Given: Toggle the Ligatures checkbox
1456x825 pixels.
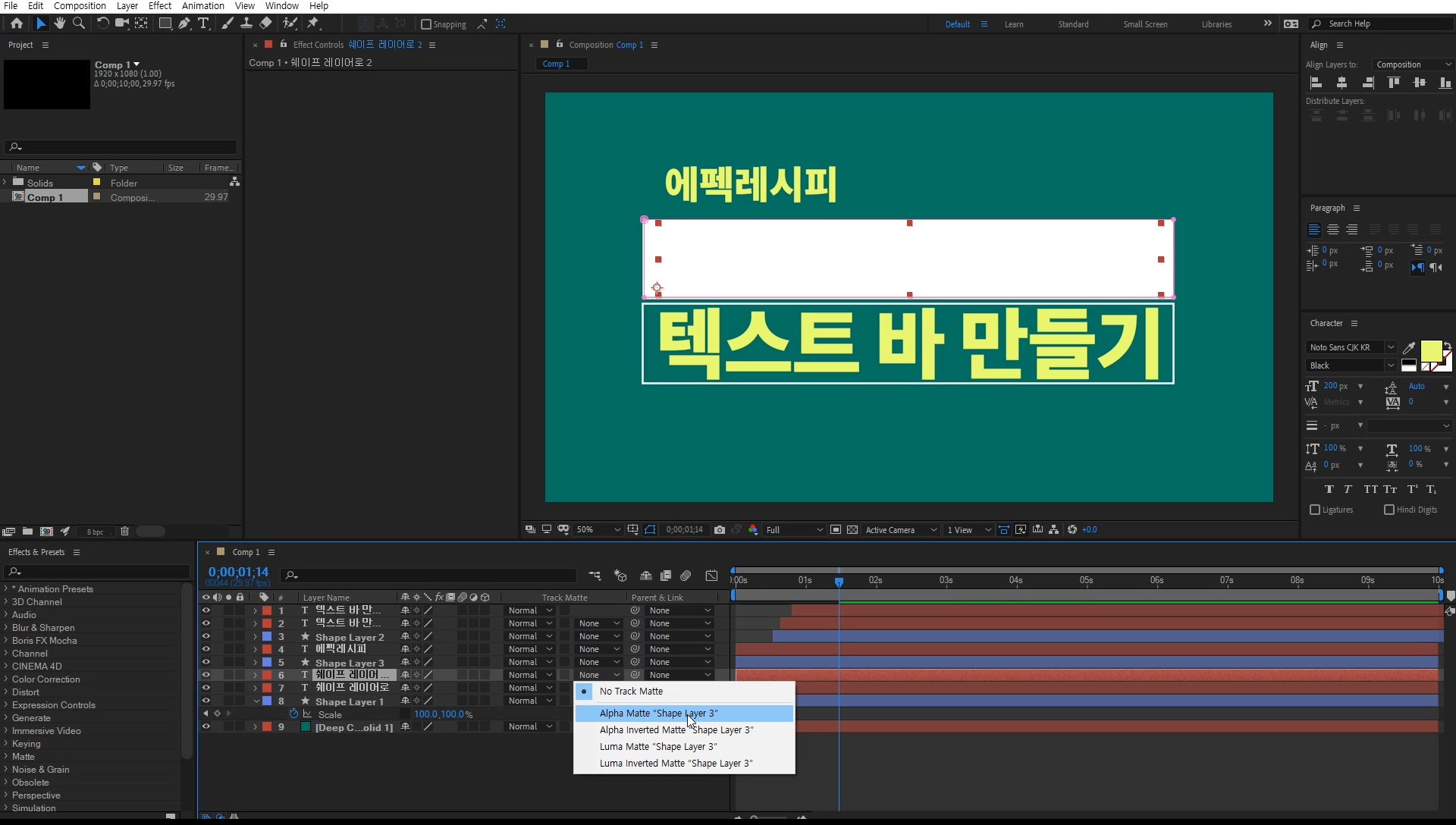Looking at the screenshot, I should click(1315, 510).
